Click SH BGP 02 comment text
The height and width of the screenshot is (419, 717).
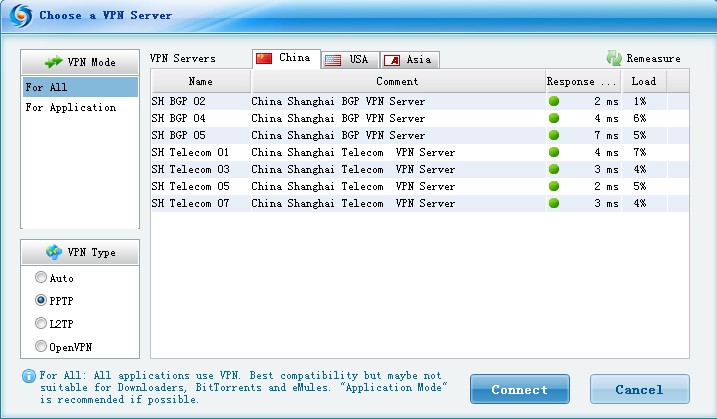click(x=338, y=102)
